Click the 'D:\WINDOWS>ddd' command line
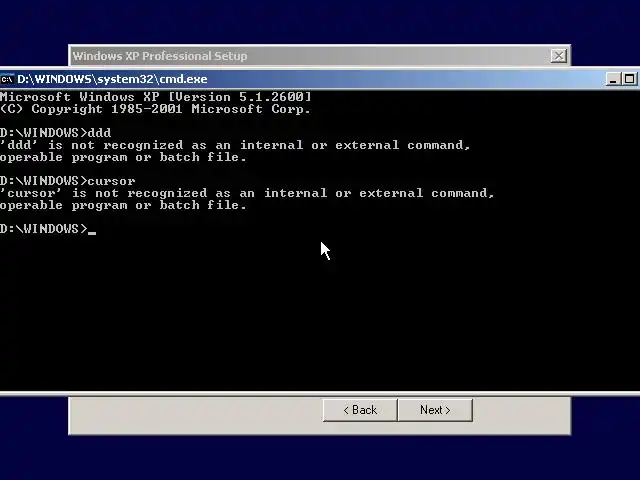This screenshot has height=480, width=640. pos(56,133)
